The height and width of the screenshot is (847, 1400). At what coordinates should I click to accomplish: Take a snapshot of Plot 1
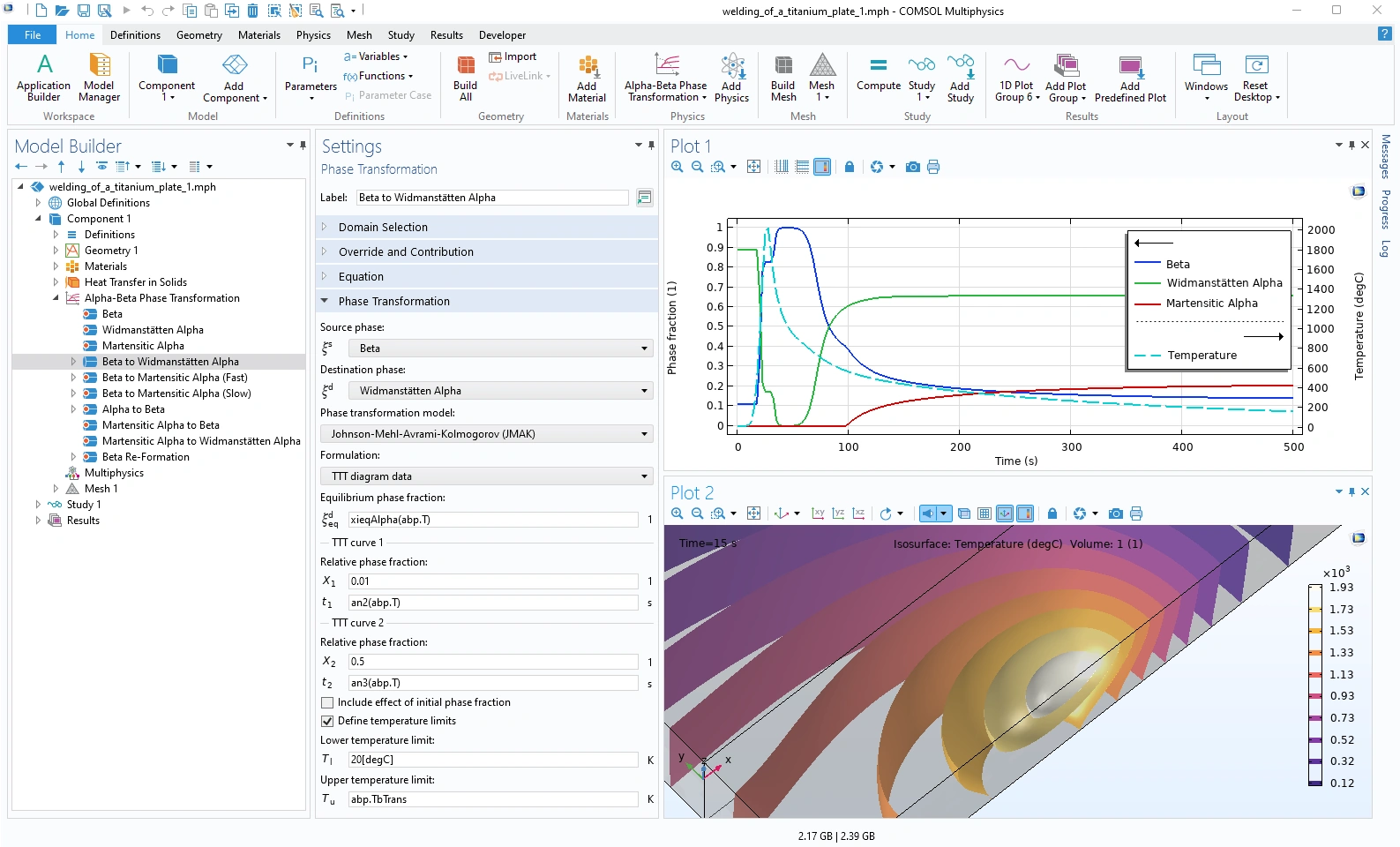tap(913, 167)
